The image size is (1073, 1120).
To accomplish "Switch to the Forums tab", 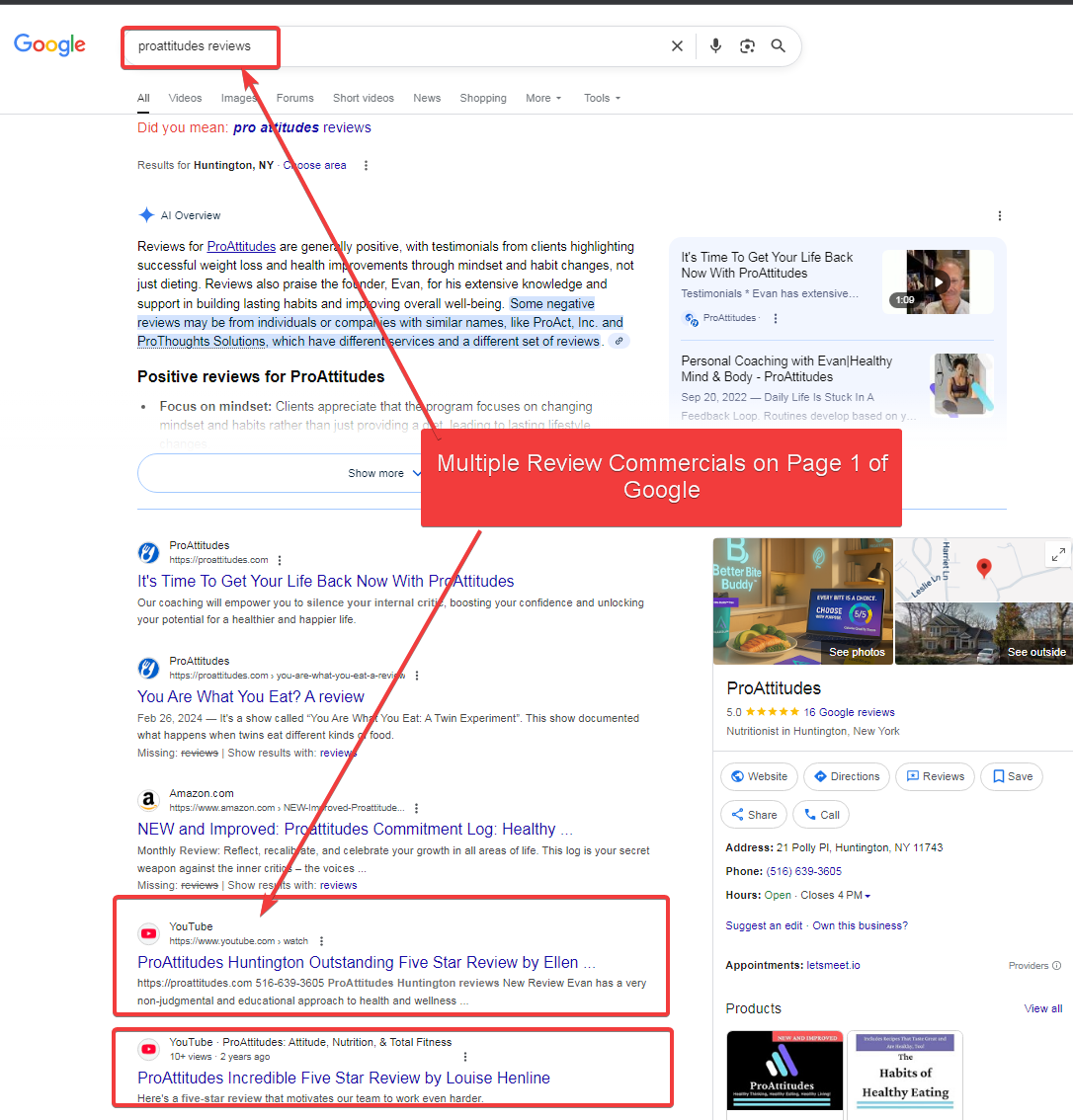I will (x=295, y=99).
